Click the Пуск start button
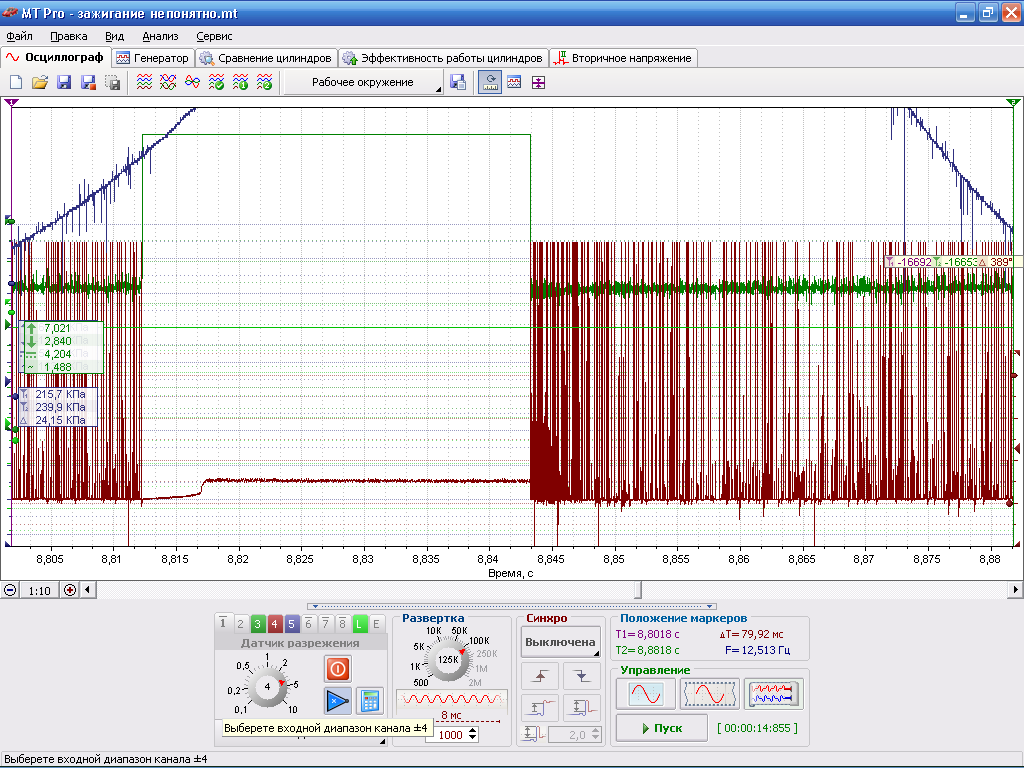This screenshot has width=1024, height=768. [662, 728]
